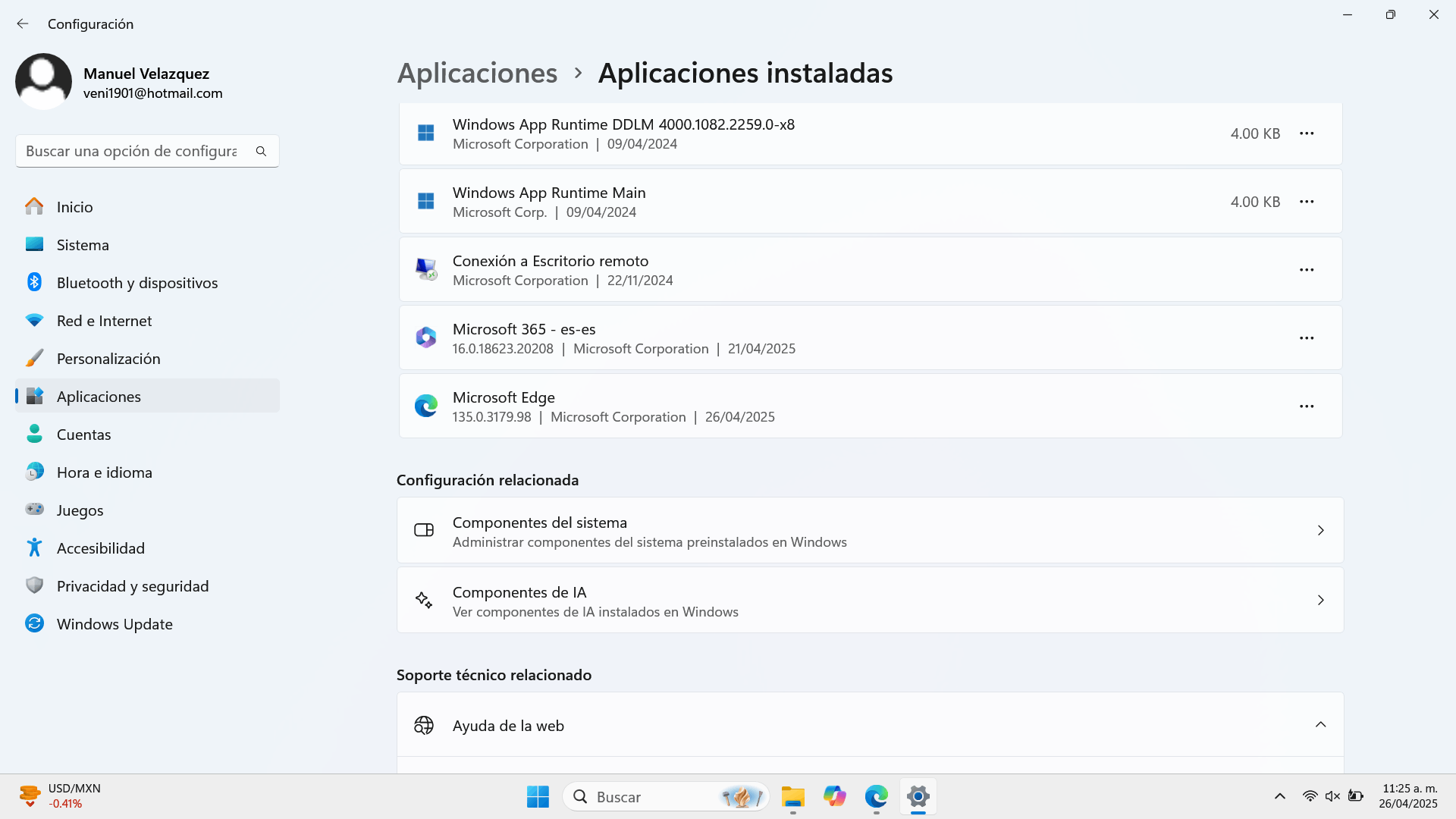Open File Explorer from taskbar
The height and width of the screenshot is (819, 1456).
tap(792, 796)
